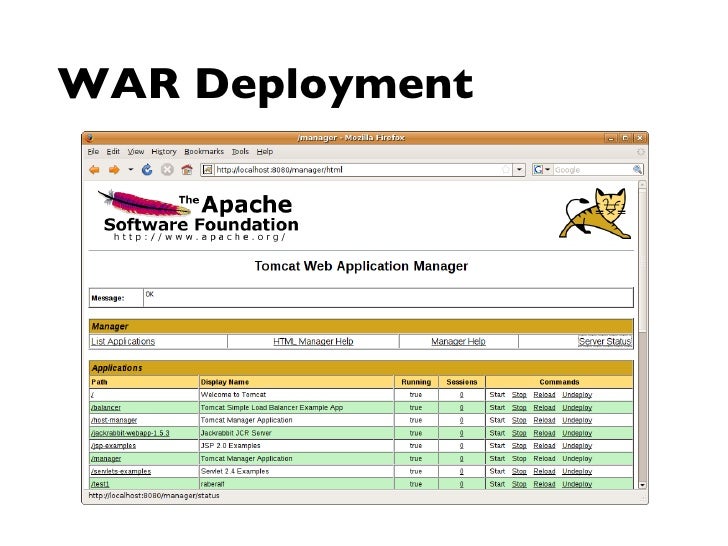Open the File menu
The height and width of the screenshot is (546, 728).
(93, 152)
